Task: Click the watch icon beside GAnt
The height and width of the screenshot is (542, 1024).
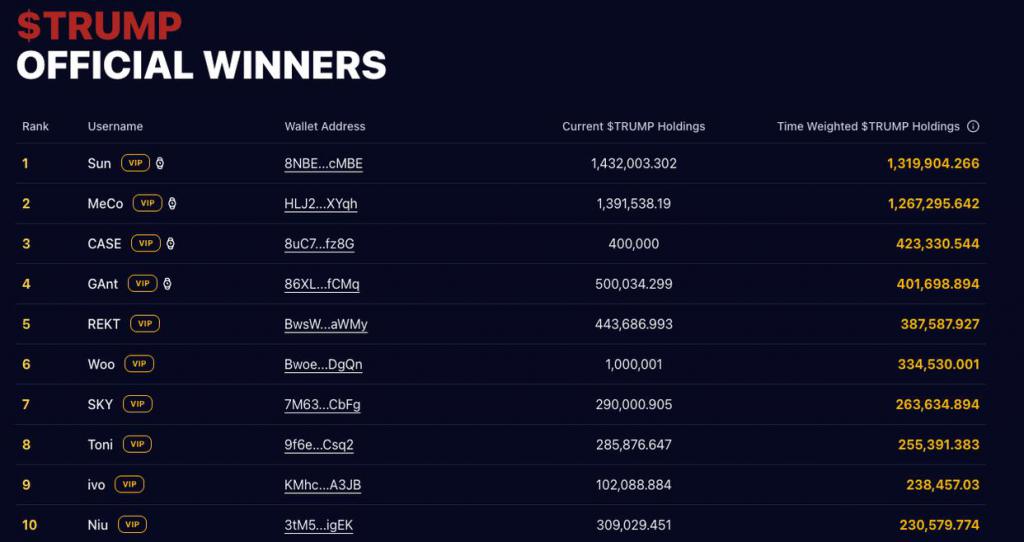Action: pos(166,284)
